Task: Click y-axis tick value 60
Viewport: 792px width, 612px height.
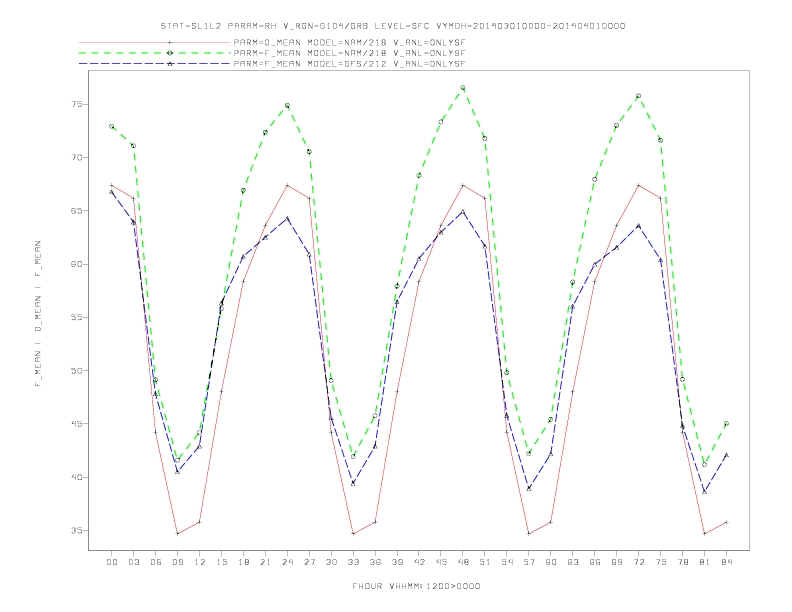Action: tap(77, 264)
